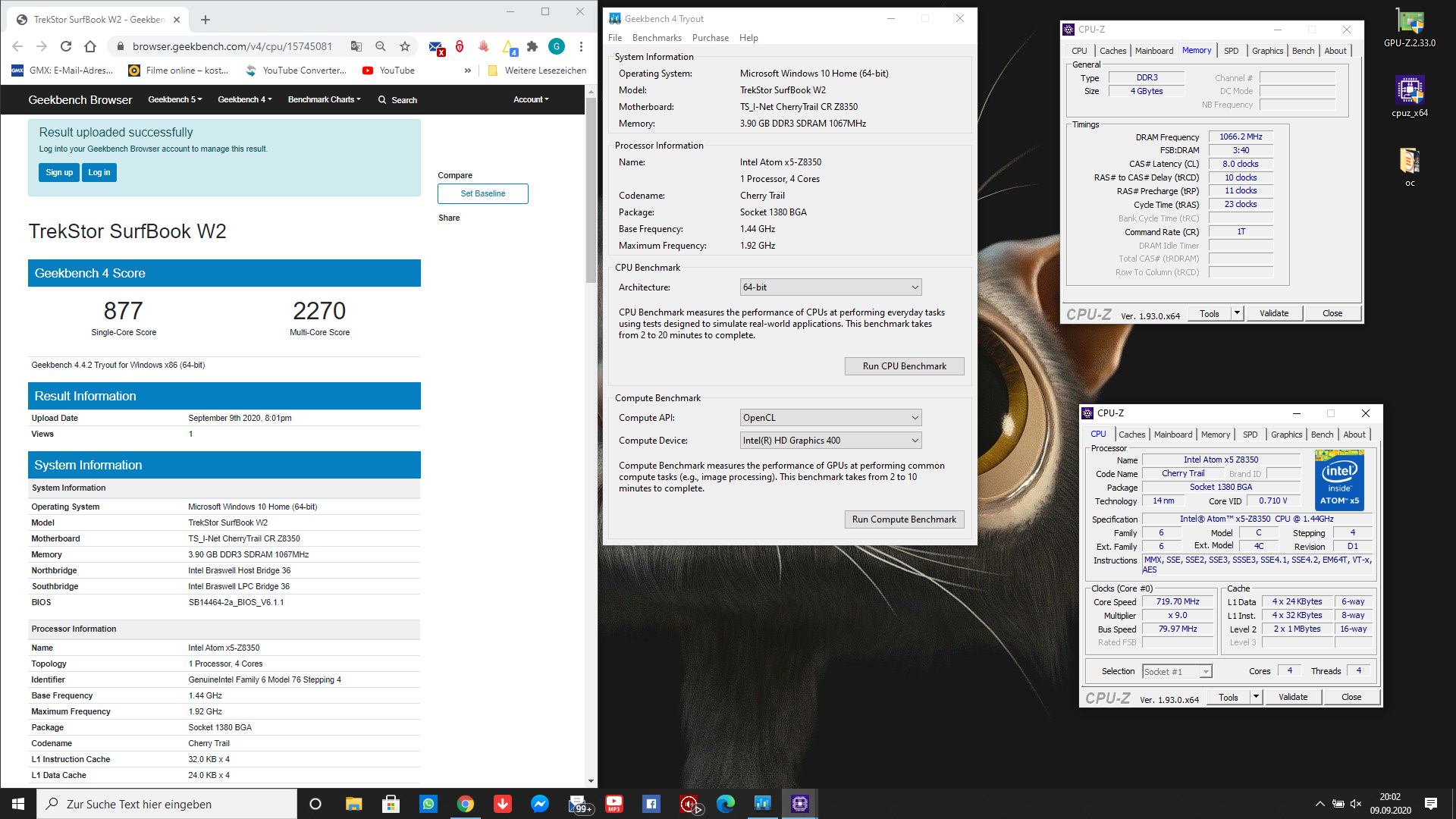This screenshot has width=1456, height=819.
Task: Bookmark this page with the star icon
Action: coord(405,46)
